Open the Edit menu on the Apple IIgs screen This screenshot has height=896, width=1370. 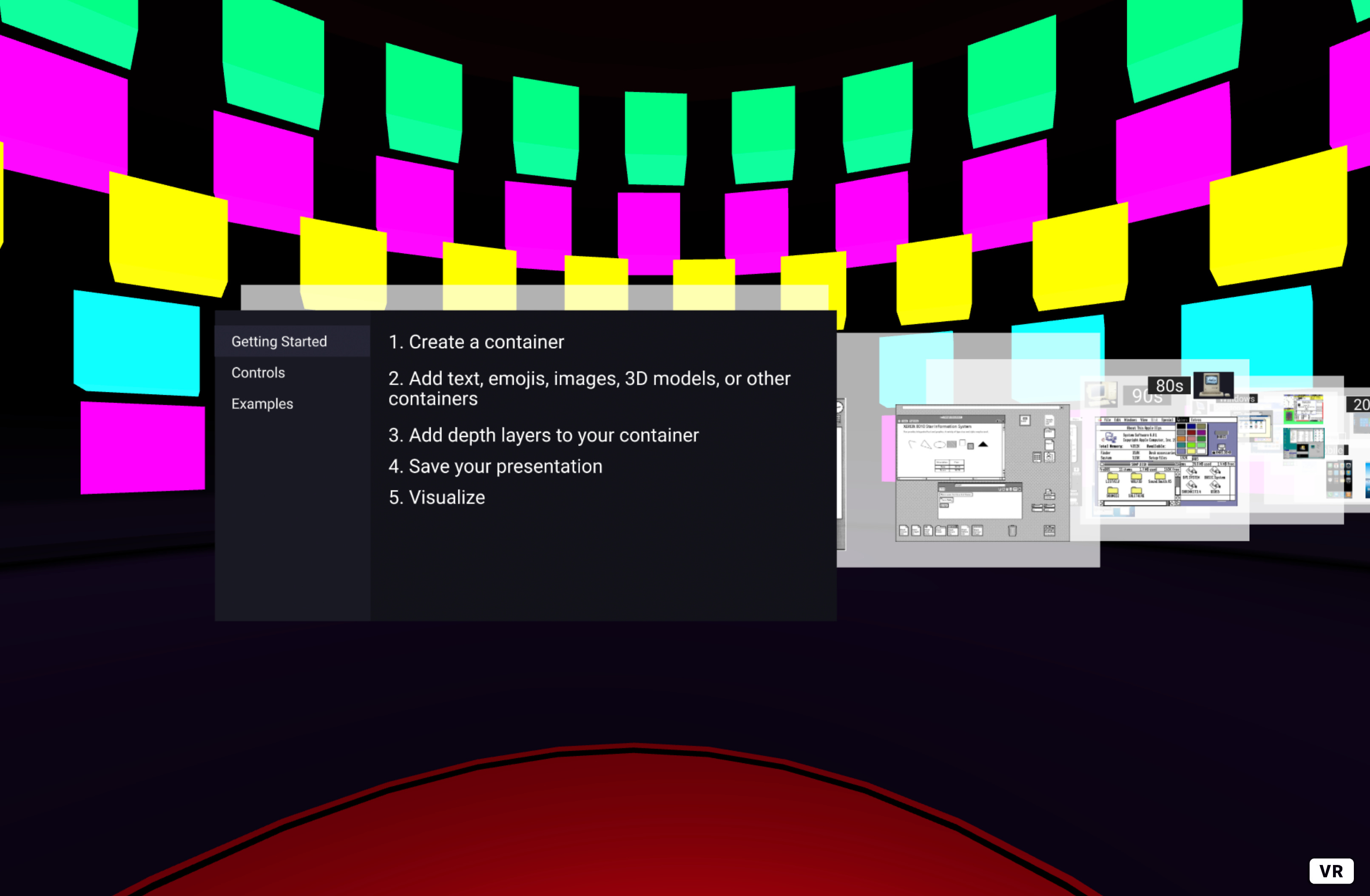click(1117, 420)
